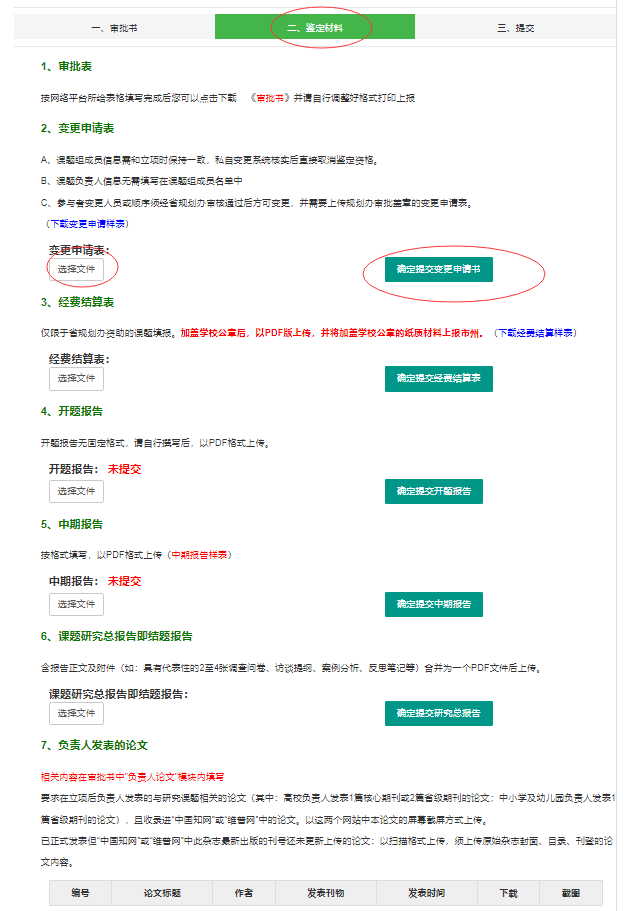This screenshot has height=911, width=629.
Task: Select the 二、鉴定材料 tab
Action: click(x=314, y=27)
